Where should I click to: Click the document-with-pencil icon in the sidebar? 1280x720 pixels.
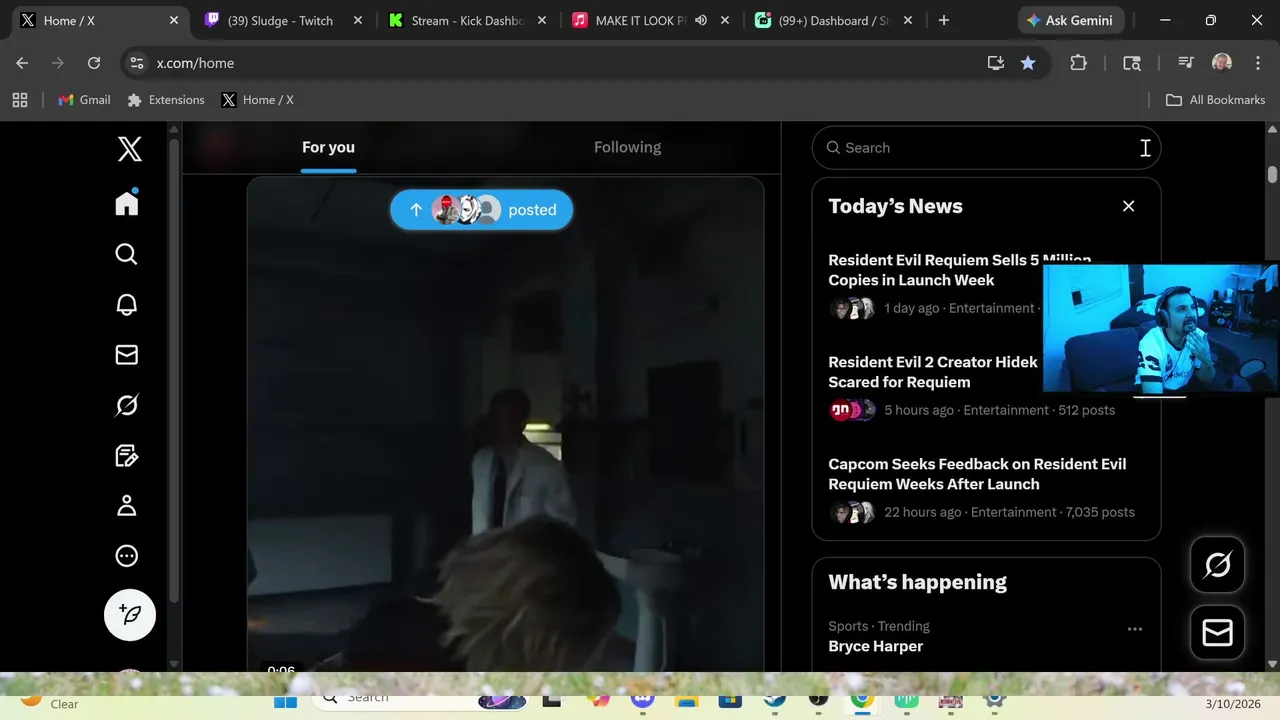126,456
